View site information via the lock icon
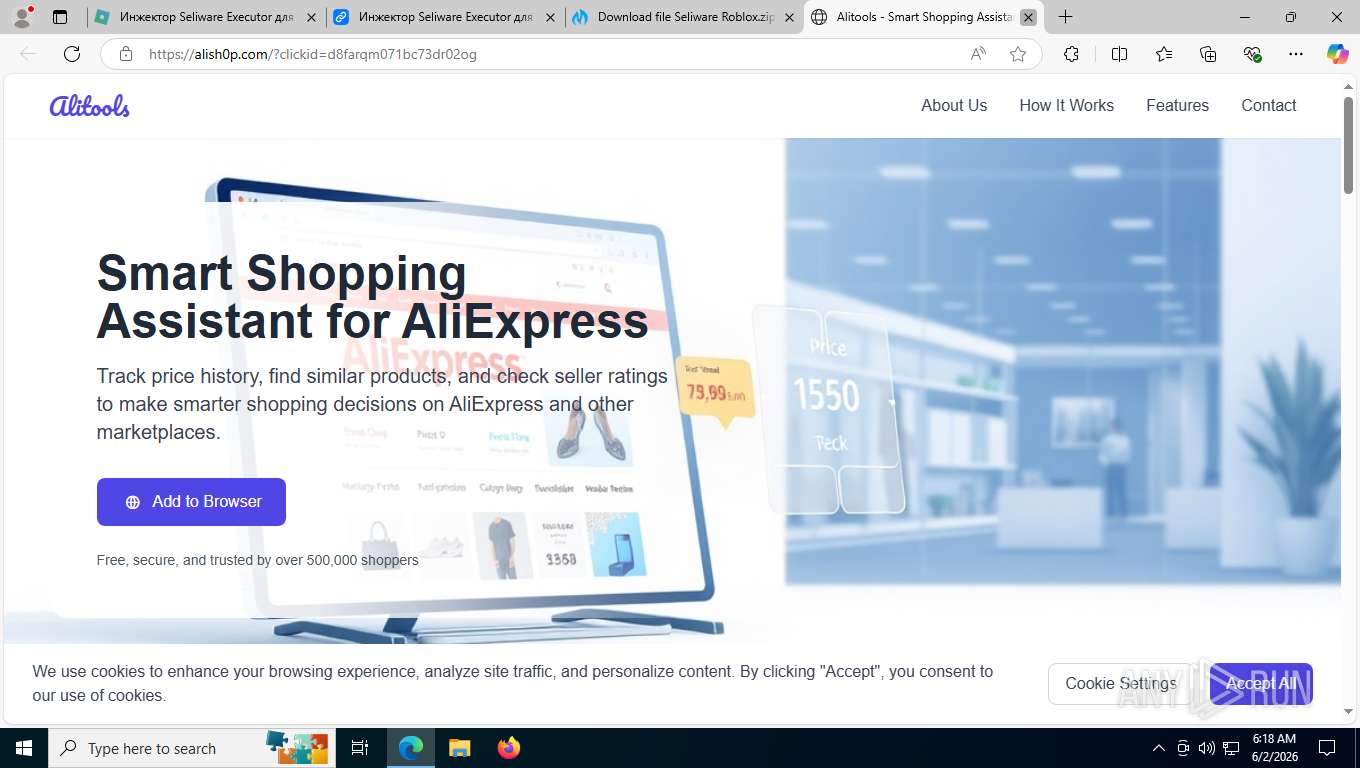The height and width of the screenshot is (768, 1360). tap(126, 54)
